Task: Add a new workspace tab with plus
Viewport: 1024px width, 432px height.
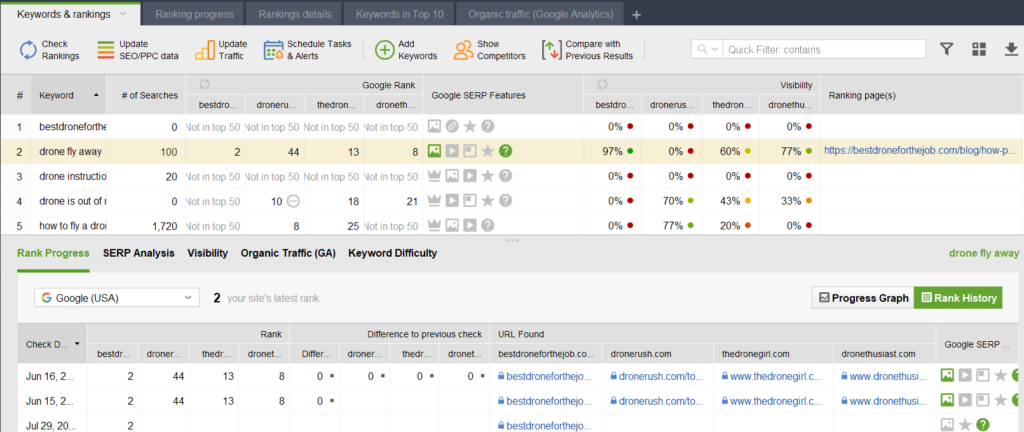Action: click(637, 14)
